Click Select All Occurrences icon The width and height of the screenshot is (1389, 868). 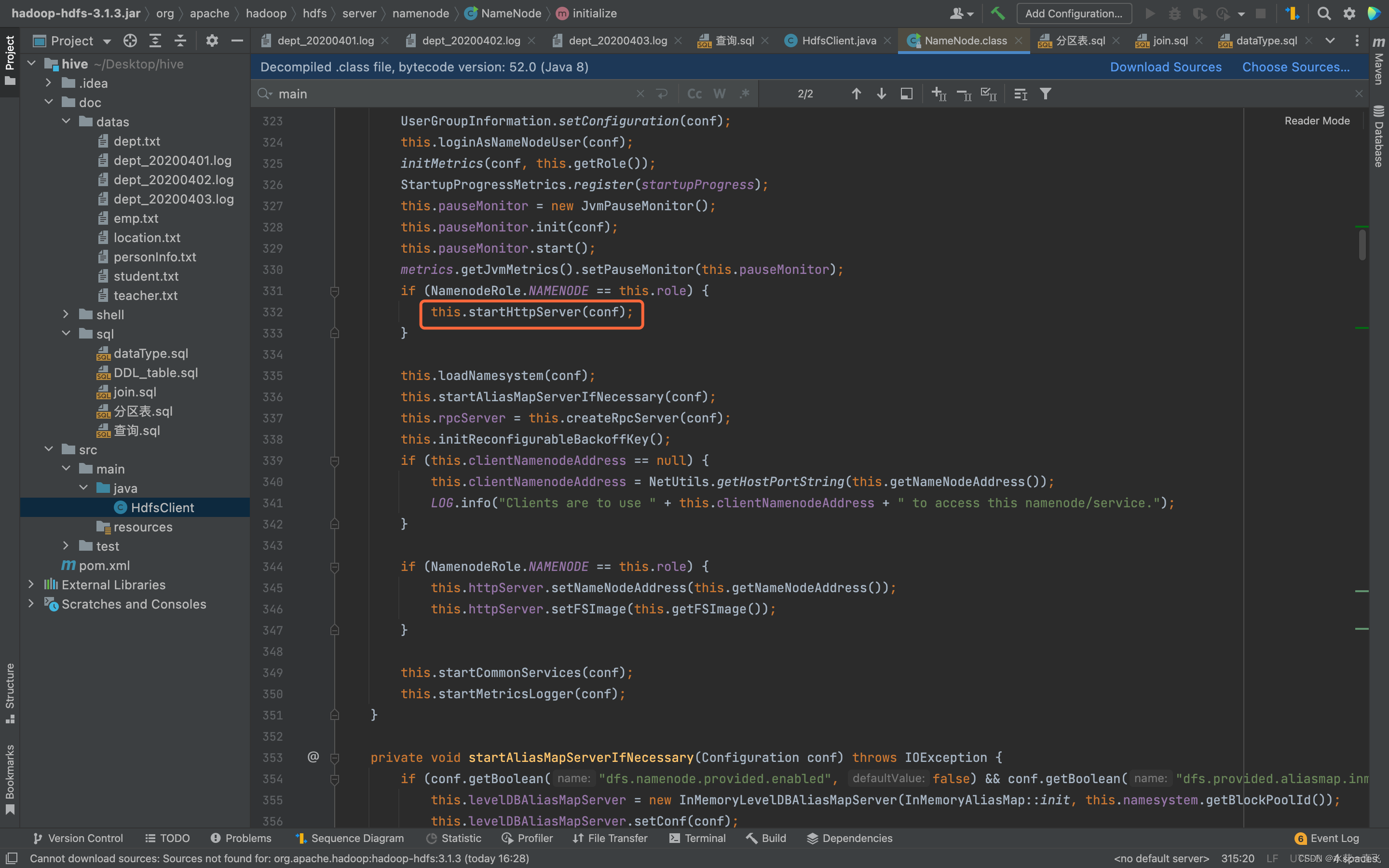tap(988, 94)
